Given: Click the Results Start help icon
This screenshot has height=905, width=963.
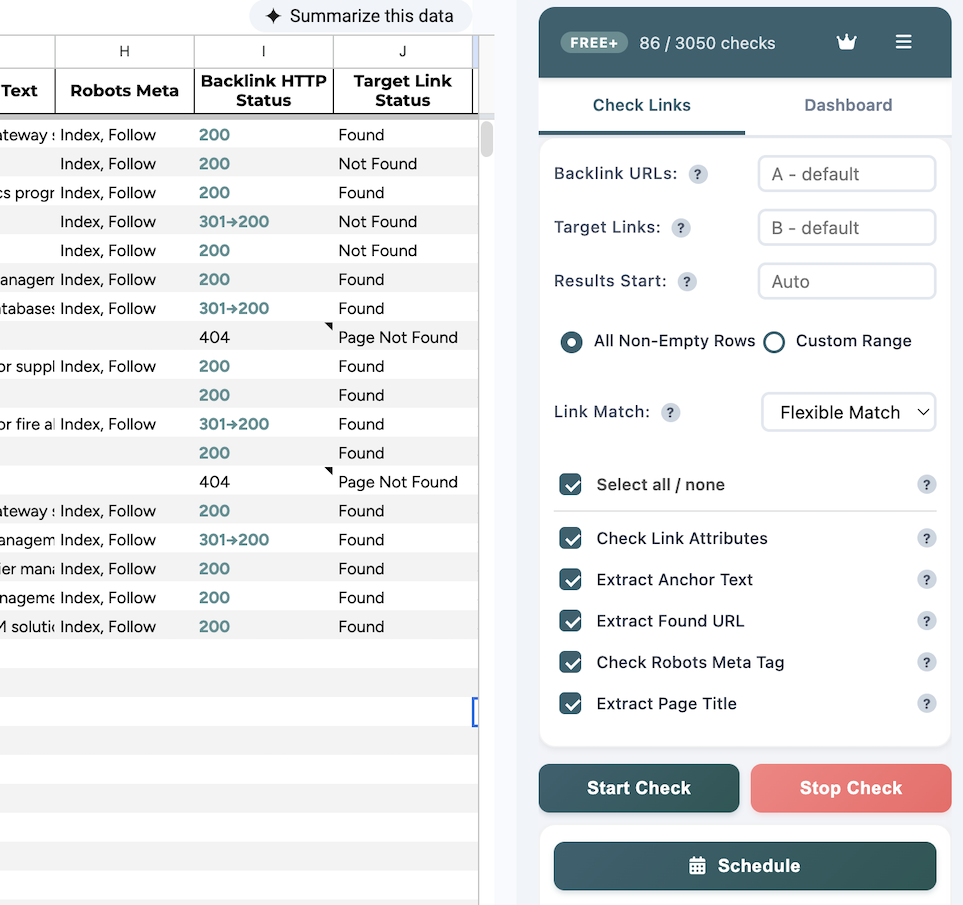Looking at the screenshot, I should (687, 282).
